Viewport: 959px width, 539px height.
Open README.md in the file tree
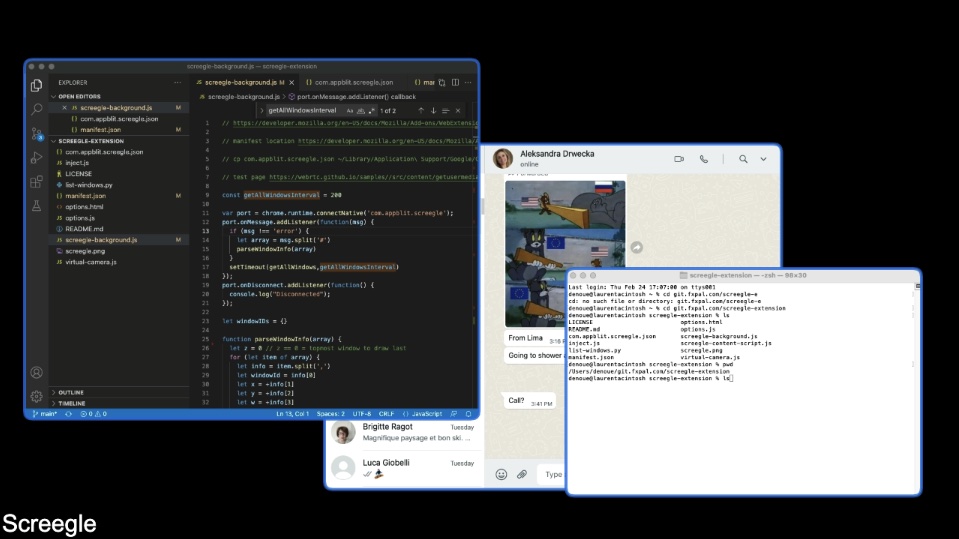(84, 229)
